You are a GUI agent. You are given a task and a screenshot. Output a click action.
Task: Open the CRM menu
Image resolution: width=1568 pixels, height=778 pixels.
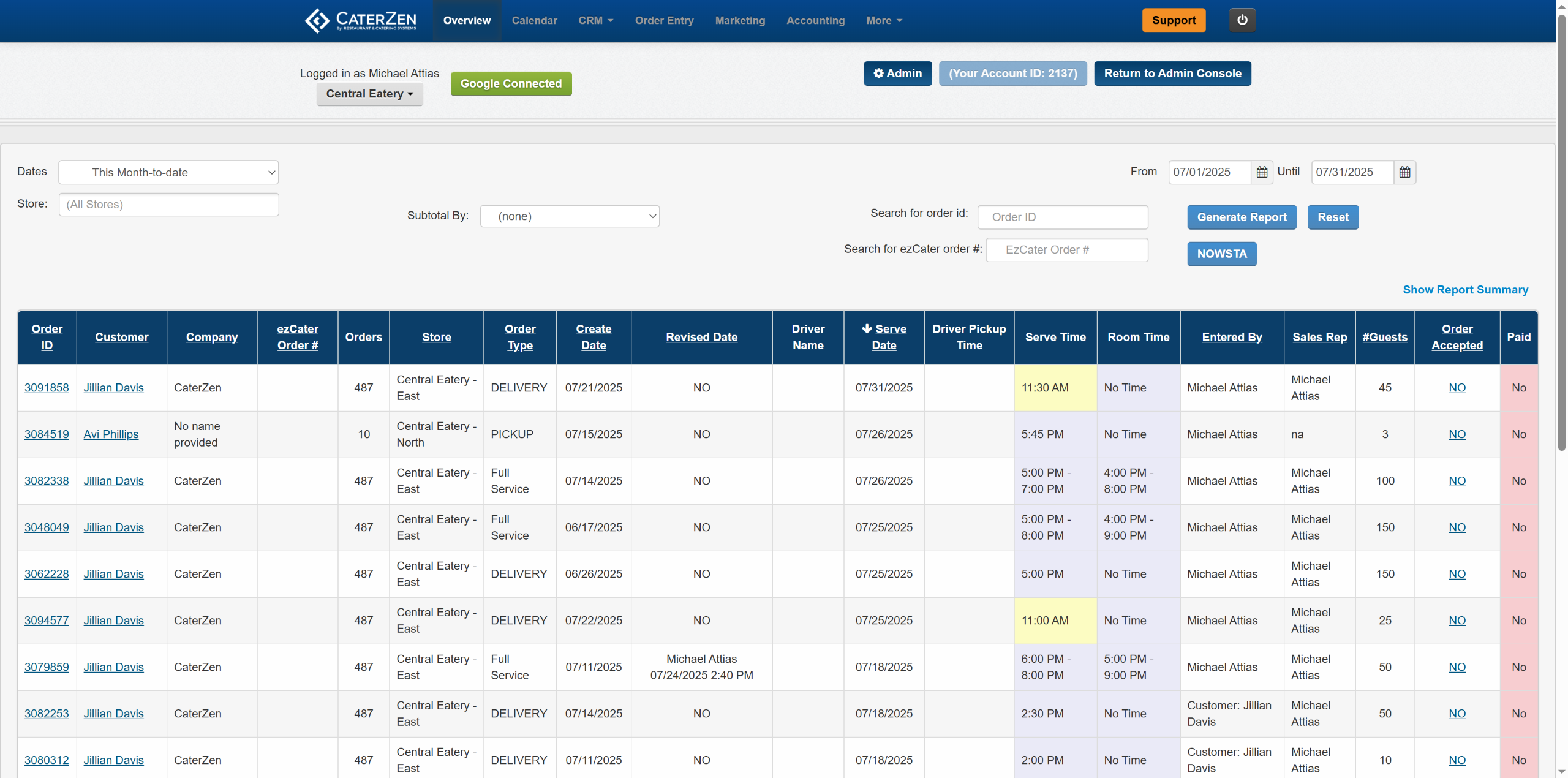(x=595, y=20)
